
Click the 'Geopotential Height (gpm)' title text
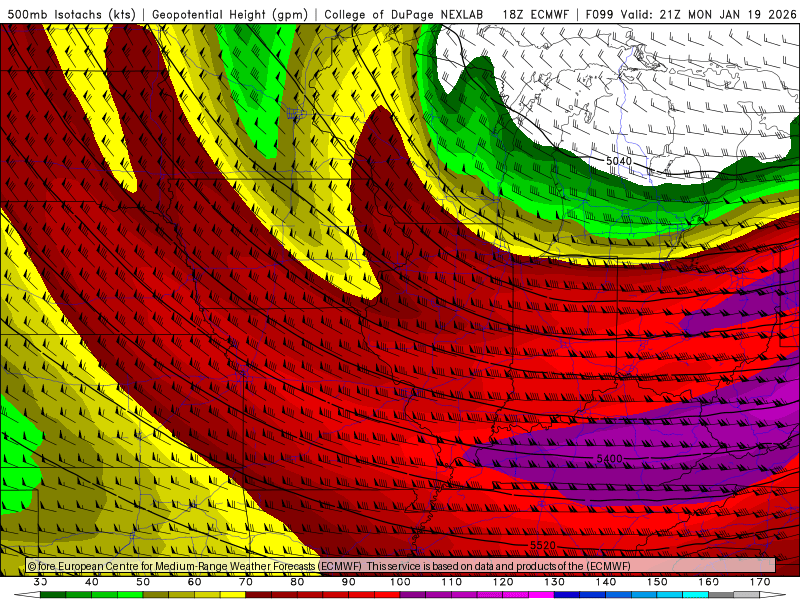230,14
